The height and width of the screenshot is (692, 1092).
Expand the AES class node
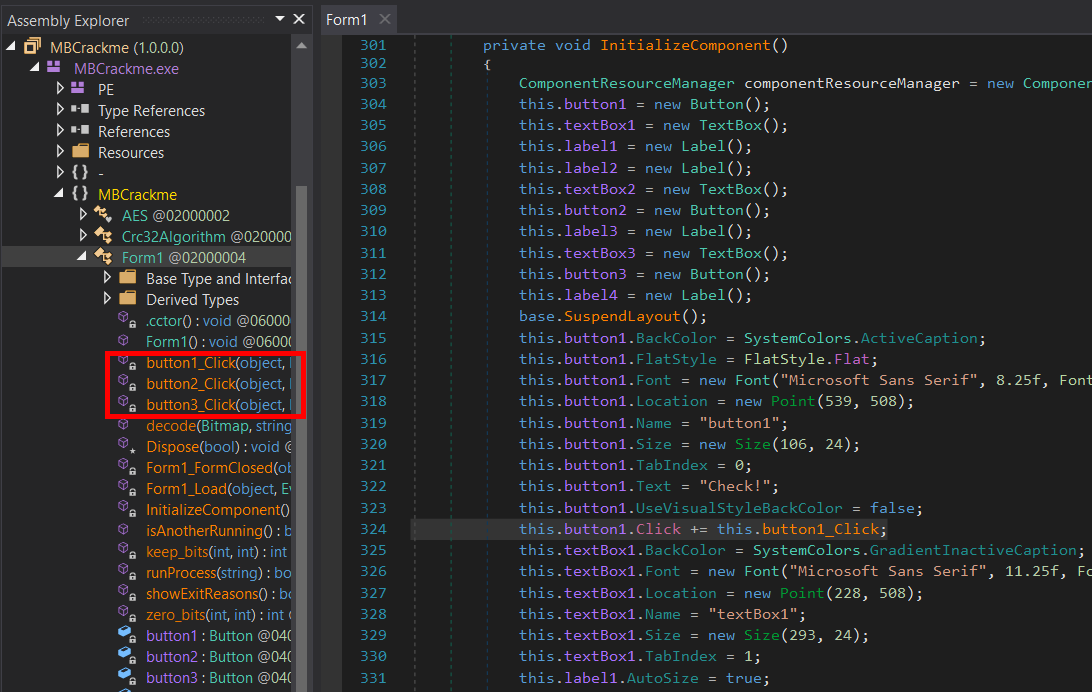pos(84,214)
